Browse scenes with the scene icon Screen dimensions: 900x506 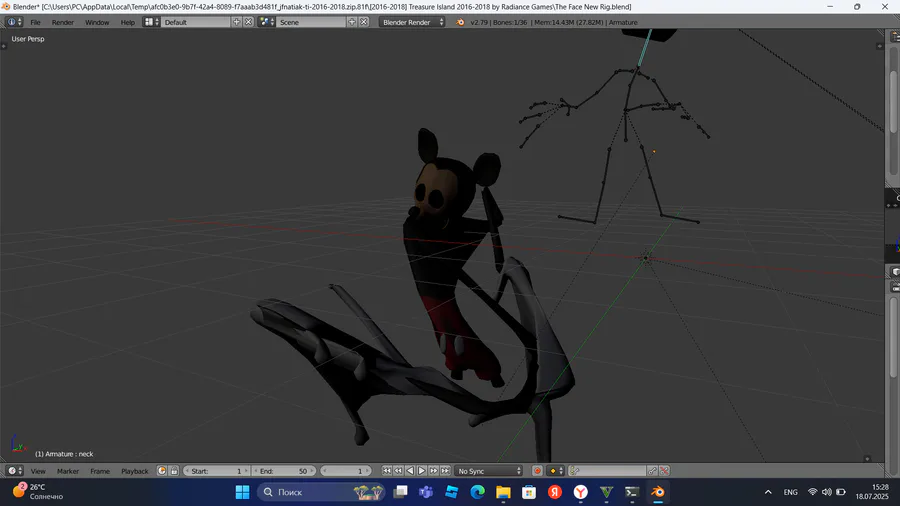click(267, 22)
